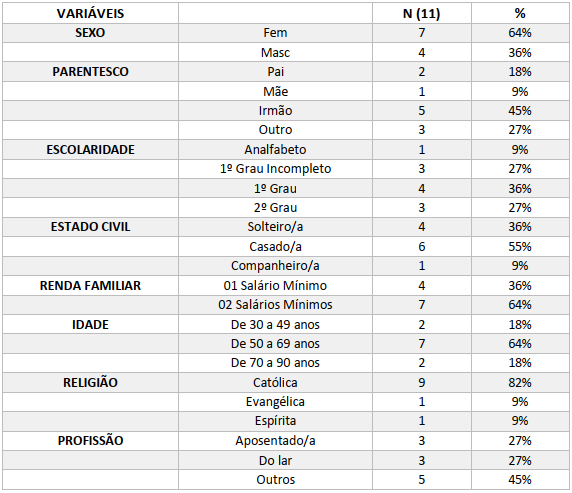Viewport: 572px width, 493px height.
Task: Select the 1º Grau Incompleto cell
Action: [x=275, y=169]
